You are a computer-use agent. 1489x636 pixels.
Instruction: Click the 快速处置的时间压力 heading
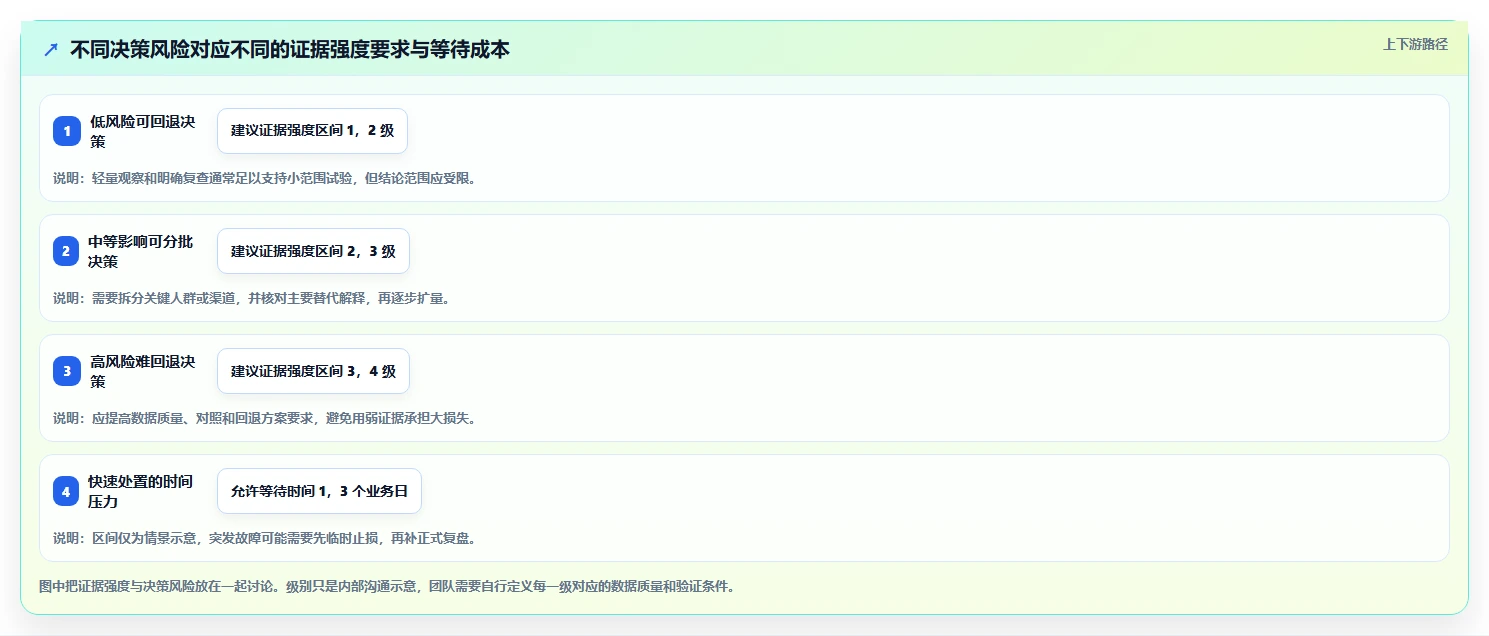tap(141, 491)
